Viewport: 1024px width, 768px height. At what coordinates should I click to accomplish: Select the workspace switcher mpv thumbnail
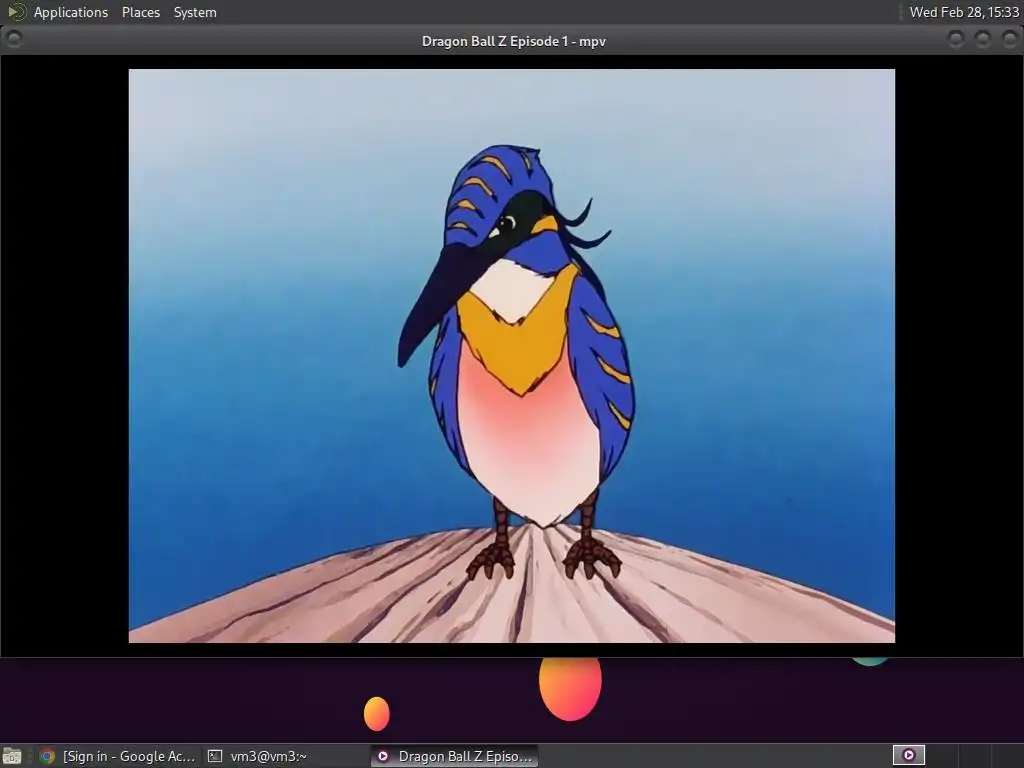tap(908, 756)
